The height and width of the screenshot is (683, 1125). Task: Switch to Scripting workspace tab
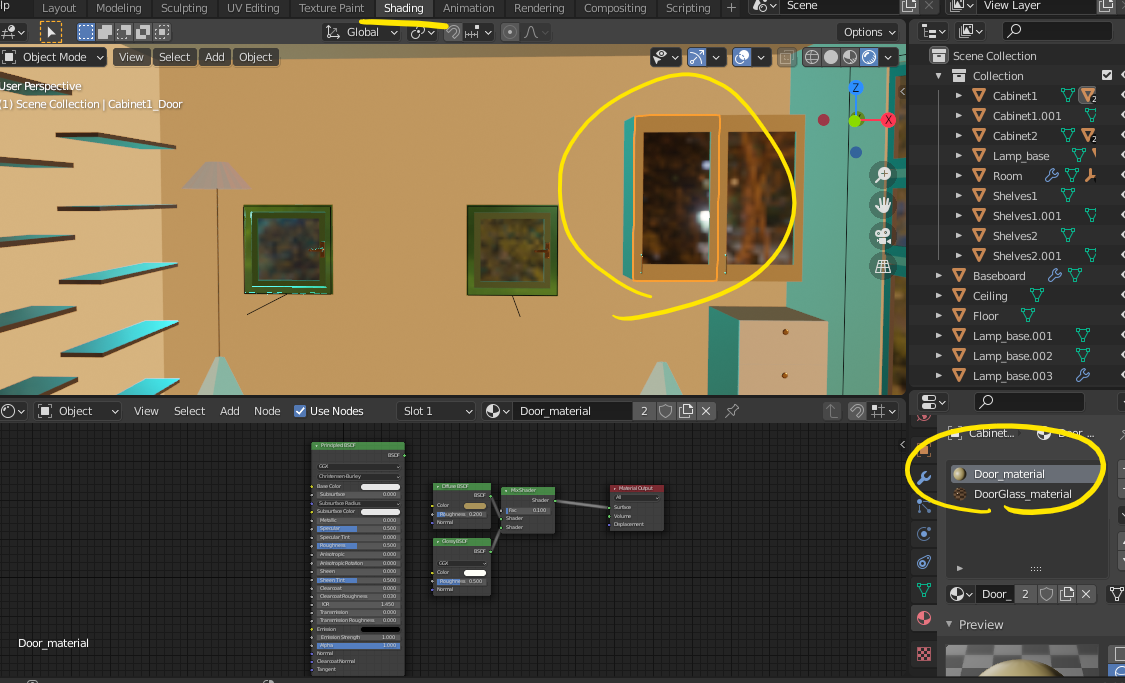tap(687, 8)
